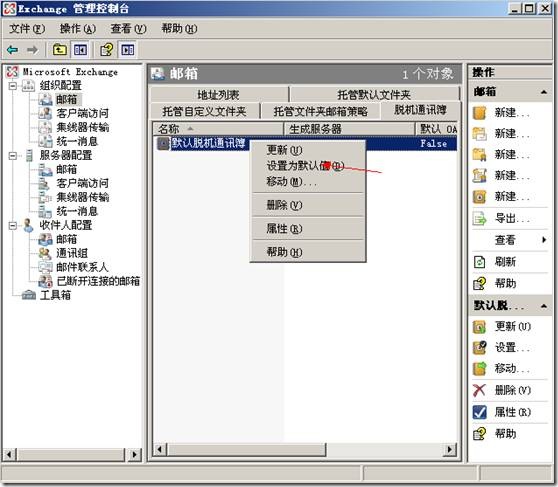558x487 pixels.
Task: Choose 设置为默认值 in context menu
Action: pos(308,166)
